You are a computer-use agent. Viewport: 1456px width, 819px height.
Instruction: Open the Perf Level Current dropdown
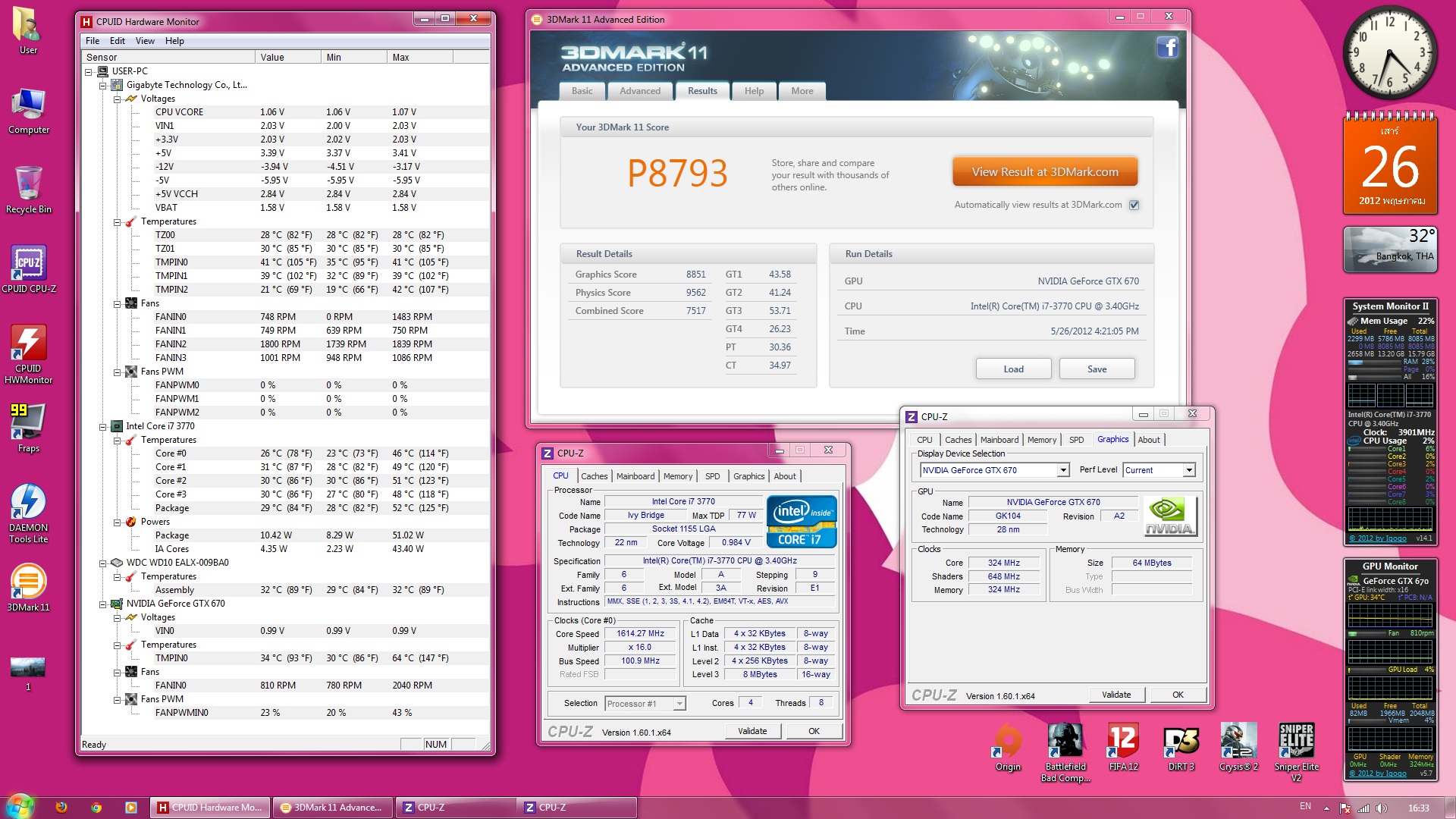pos(1189,470)
